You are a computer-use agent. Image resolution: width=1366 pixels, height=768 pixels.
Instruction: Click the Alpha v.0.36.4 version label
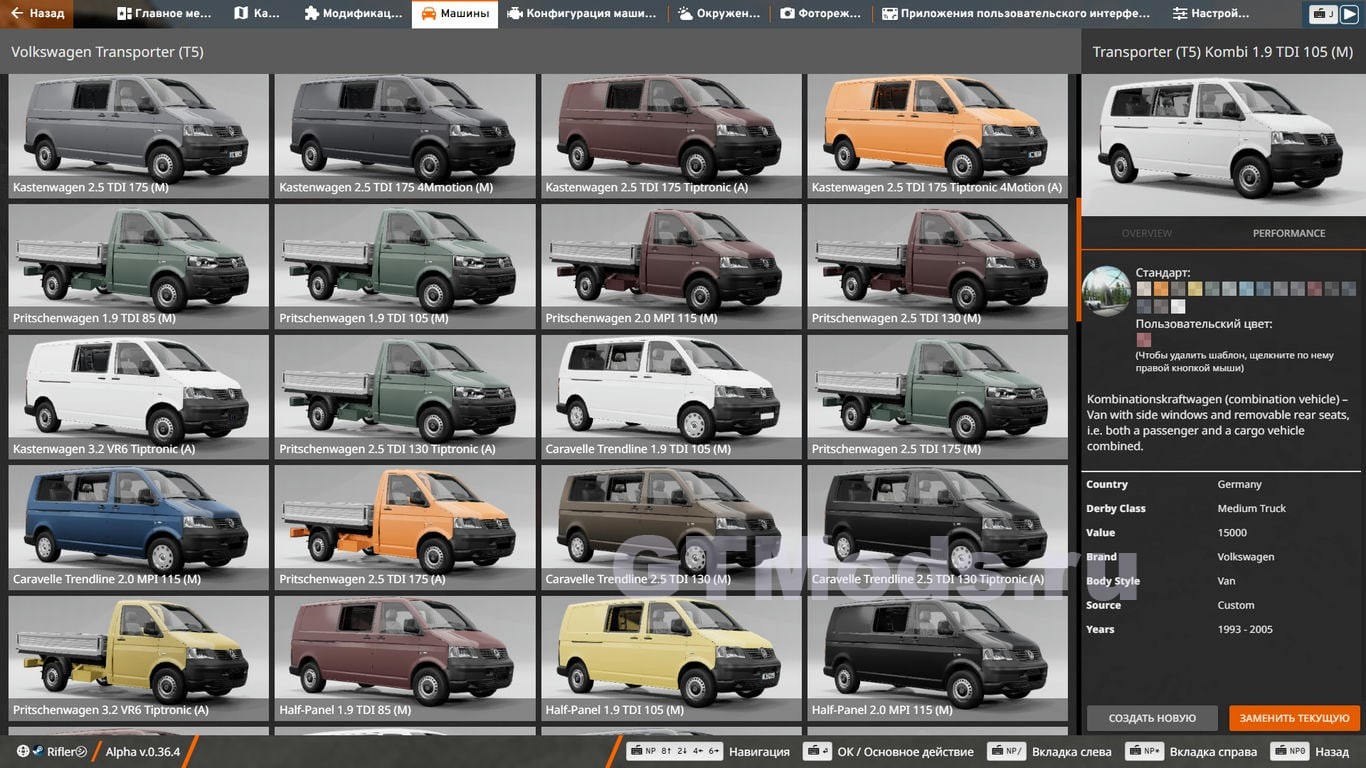tap(143, 752)
